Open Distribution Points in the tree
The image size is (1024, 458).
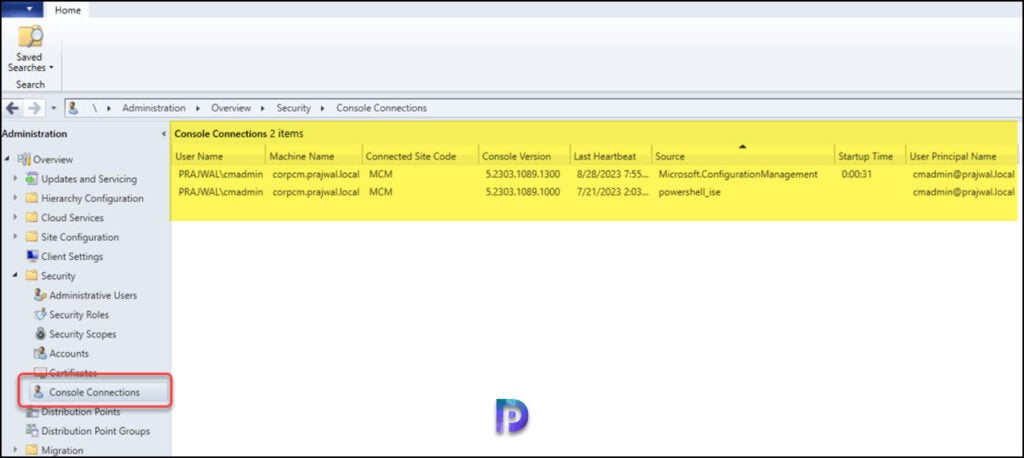pyautogui.click(x=81, y=412)
